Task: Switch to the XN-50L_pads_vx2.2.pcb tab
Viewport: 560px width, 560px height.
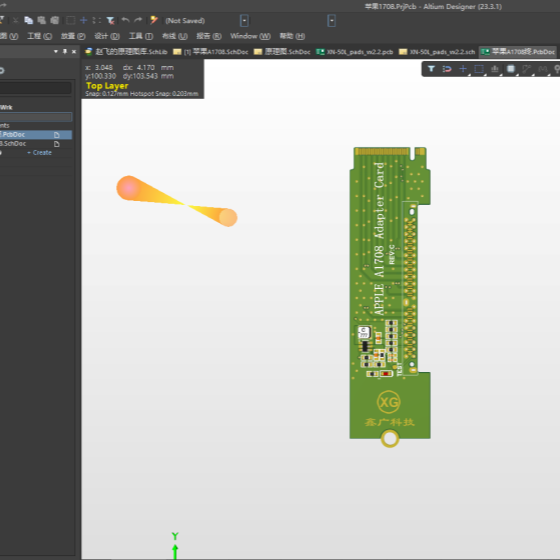Action: [355, 52]
